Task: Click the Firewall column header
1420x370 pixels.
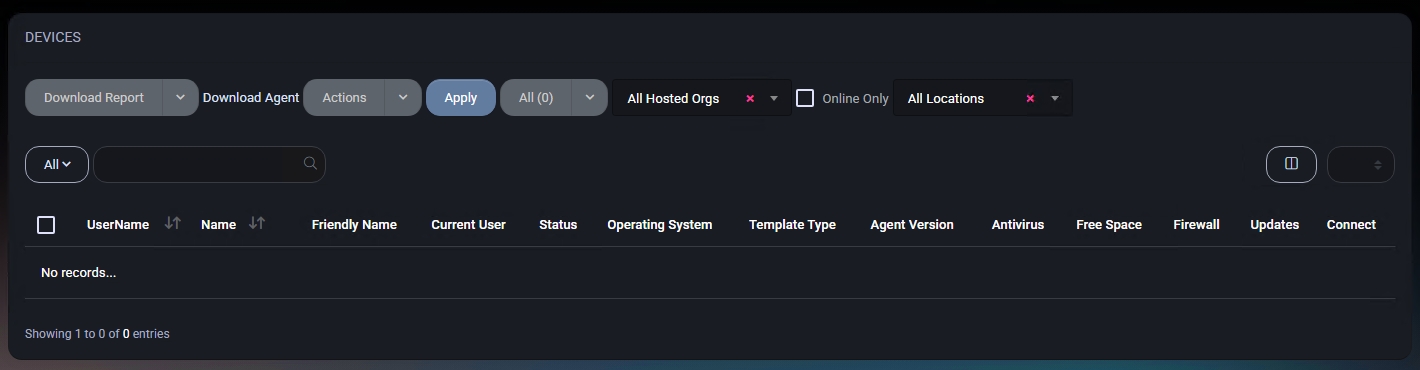Action: point(1196,225)
